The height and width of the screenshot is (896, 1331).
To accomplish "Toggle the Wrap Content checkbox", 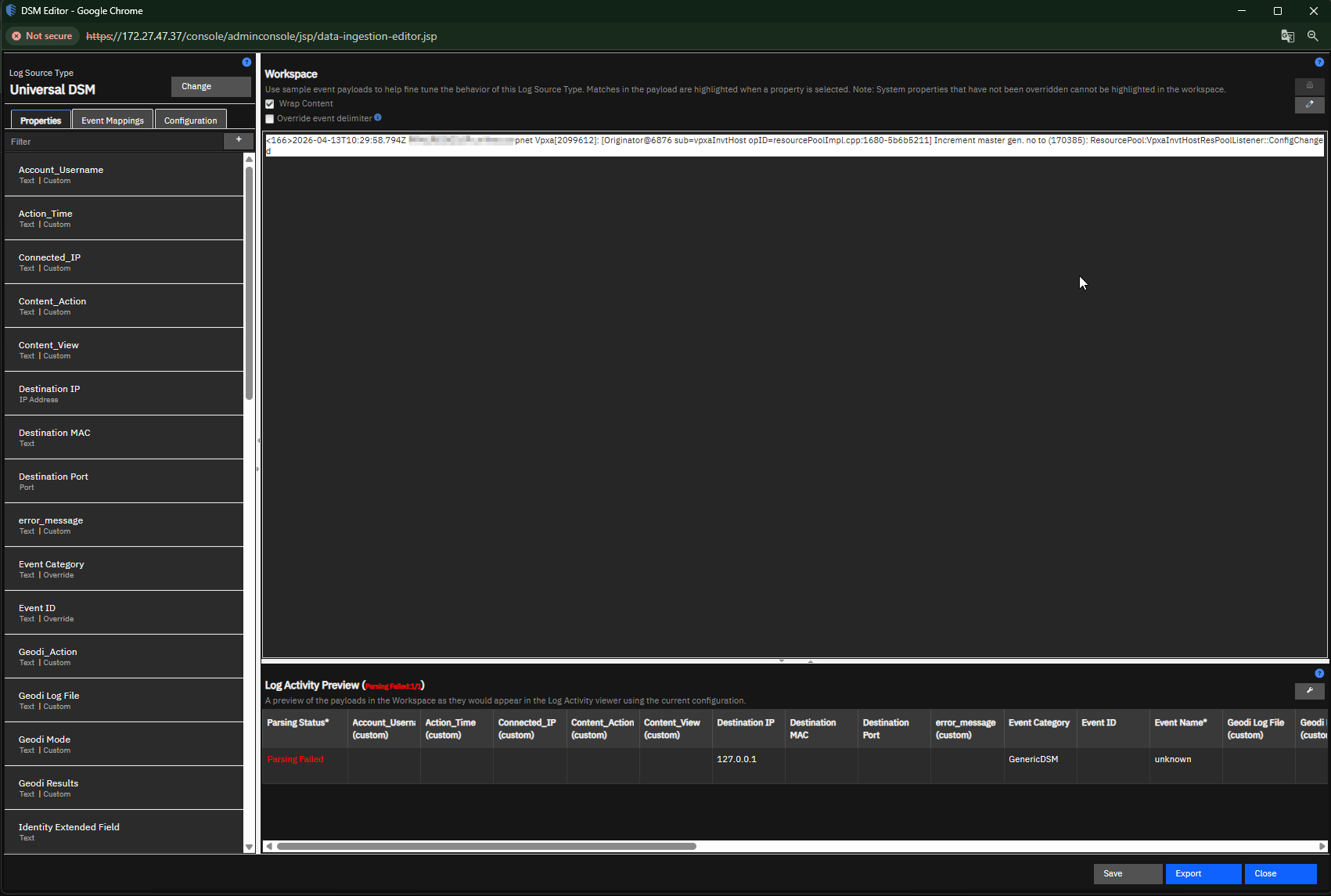I will coord(269,103).
